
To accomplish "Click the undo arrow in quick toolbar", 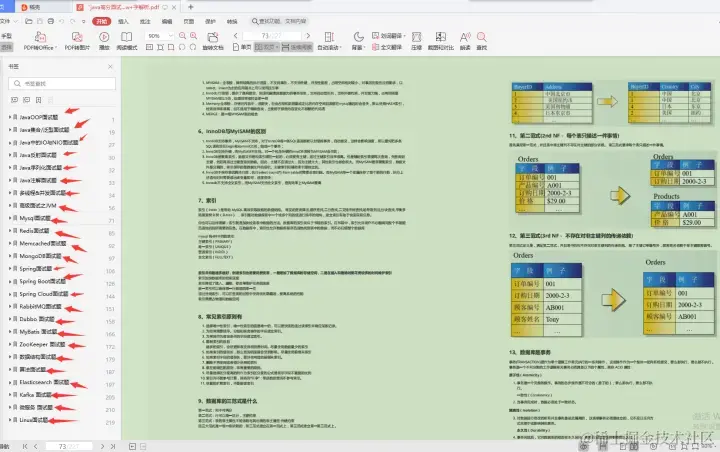I will (x=62, y=21).
